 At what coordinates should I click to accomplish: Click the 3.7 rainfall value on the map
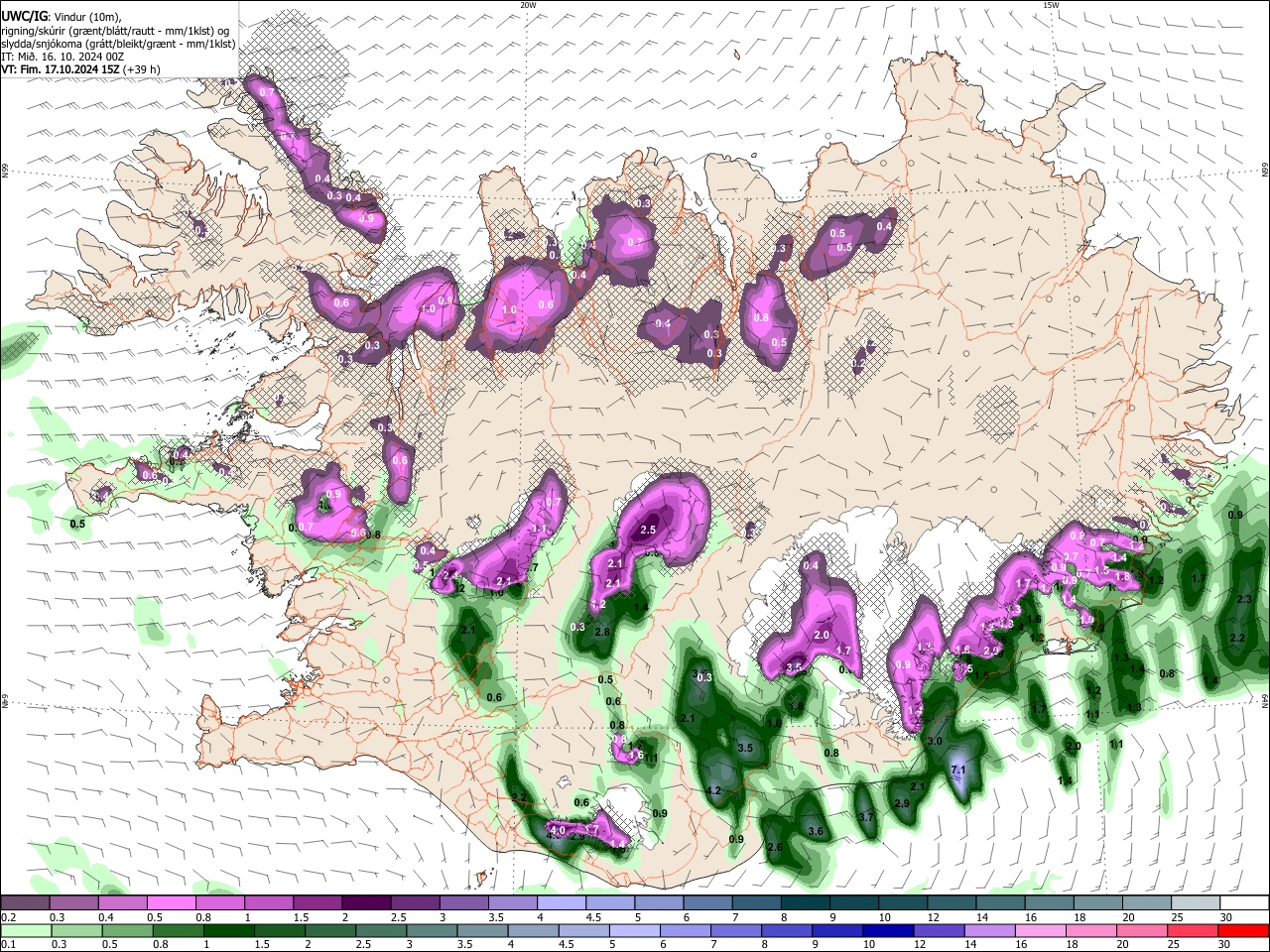pos(866,817)
